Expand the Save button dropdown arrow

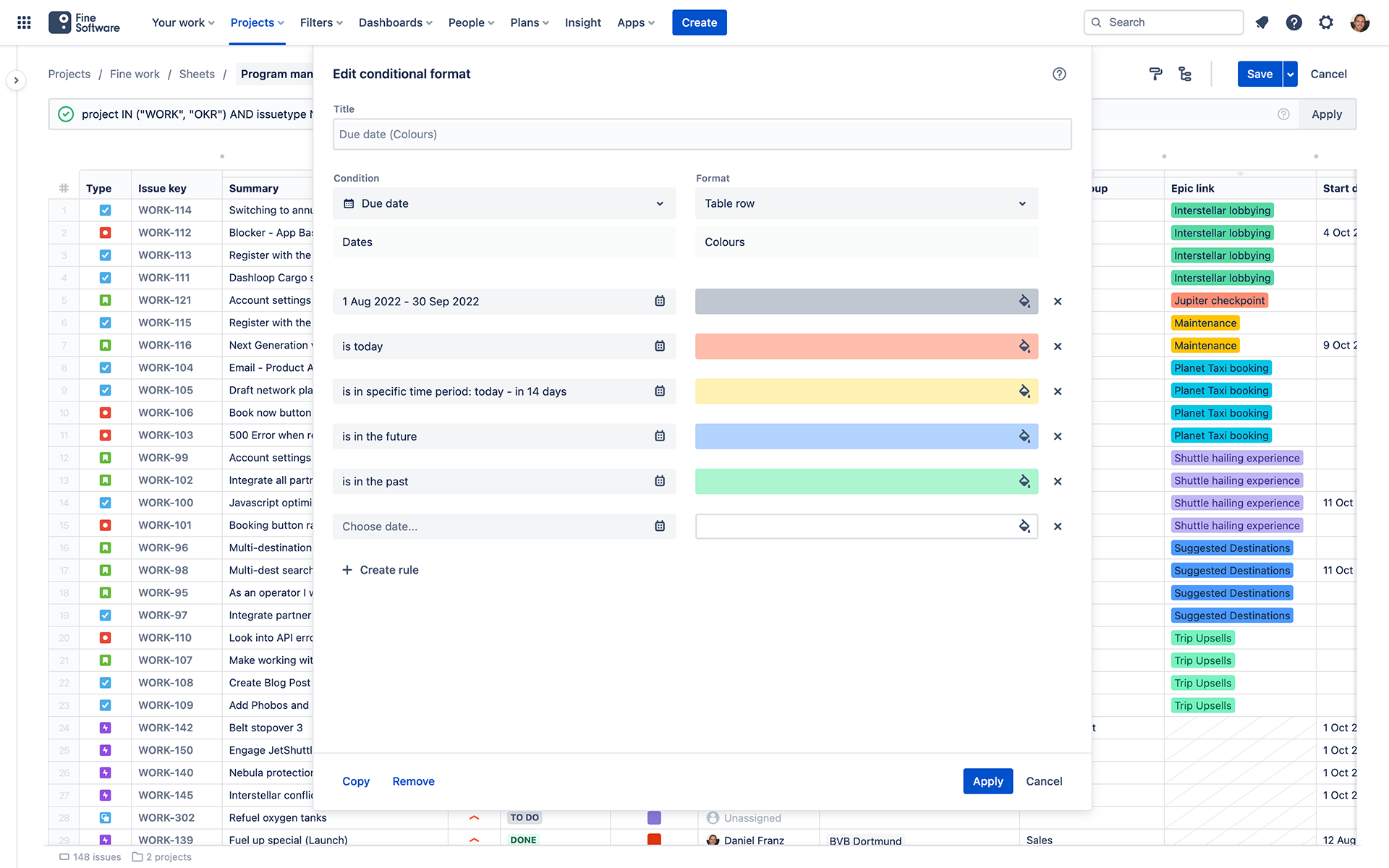click(1289, 74)
